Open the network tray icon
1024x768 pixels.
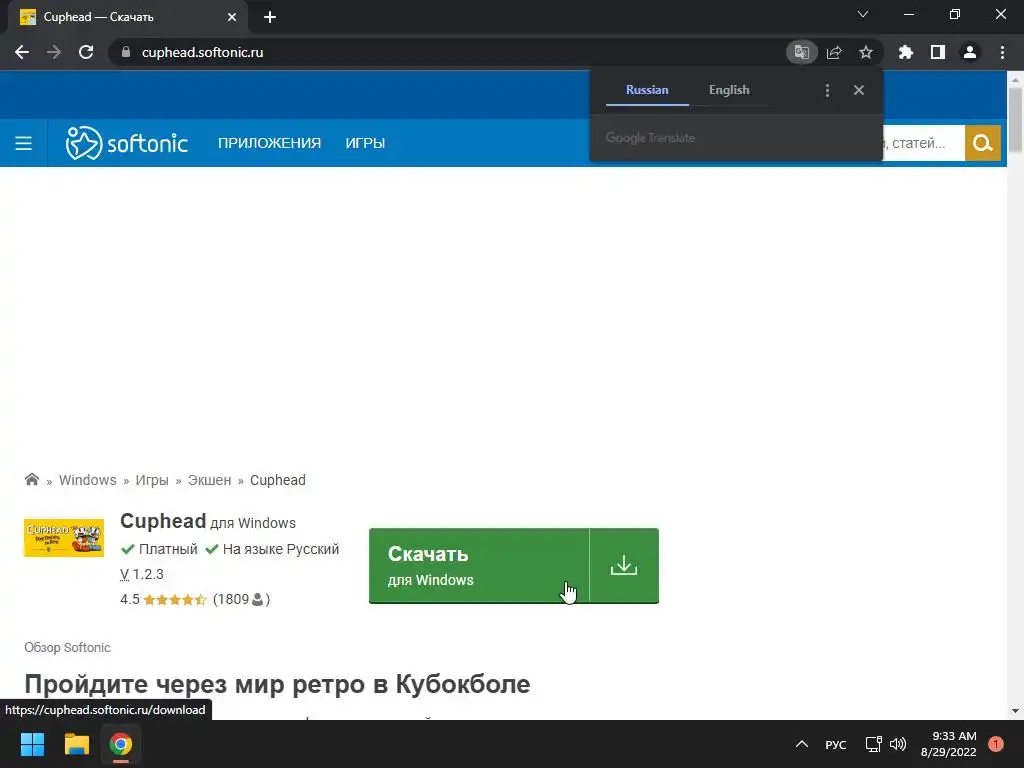(x=873, y=744)
